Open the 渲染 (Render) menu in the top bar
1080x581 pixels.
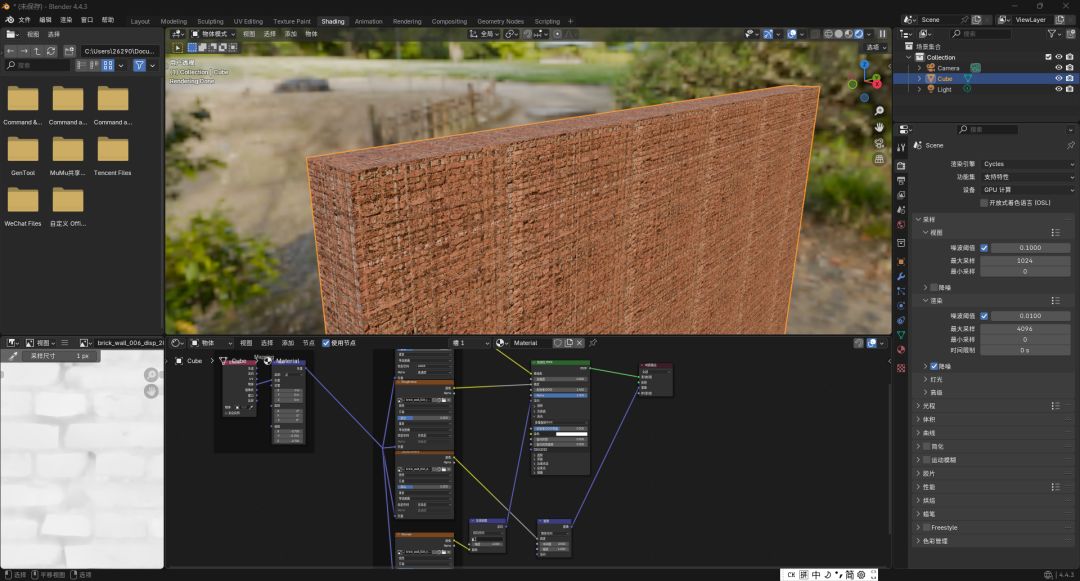[66, 20]
